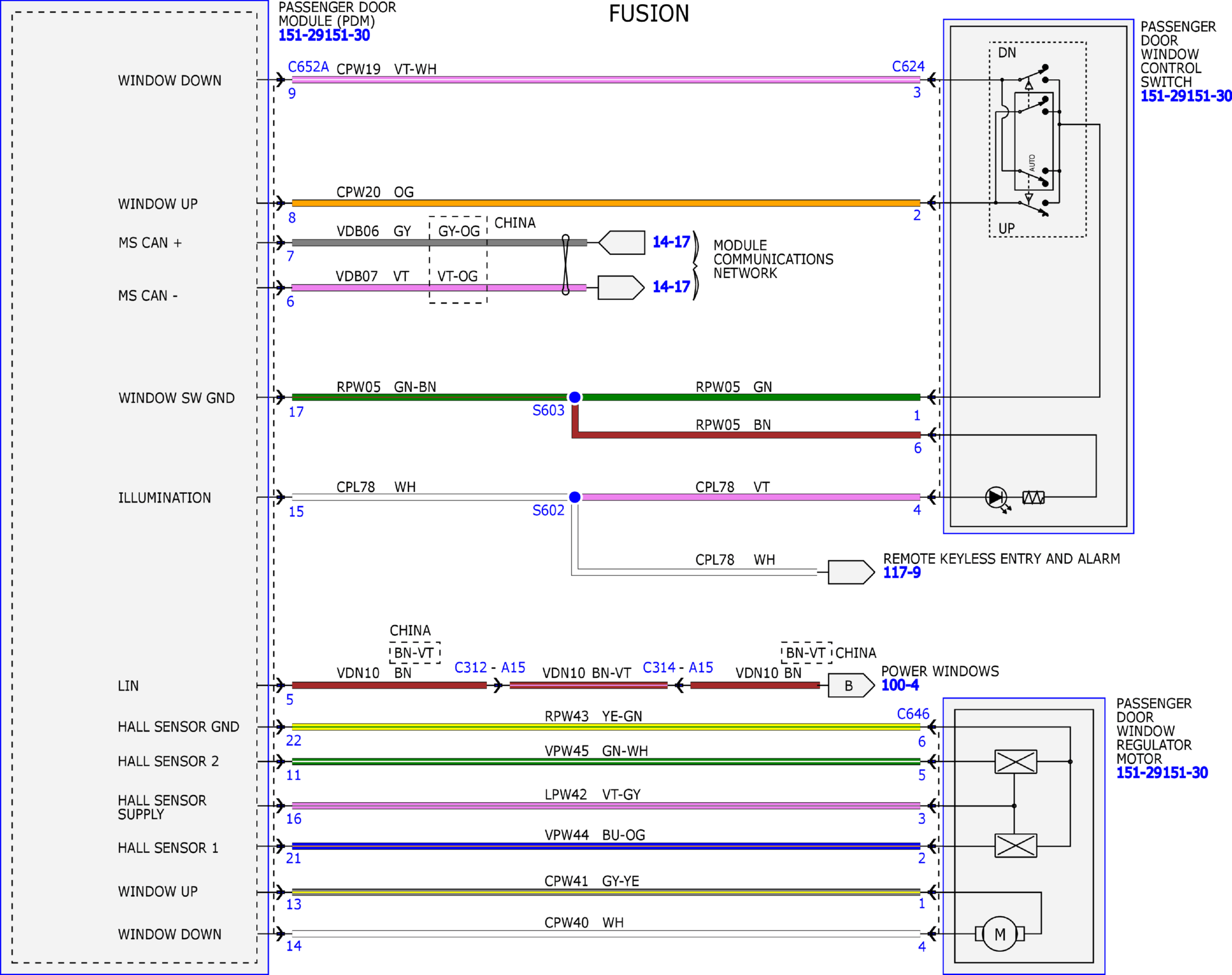Open the 151-29151-30 link beside Regulator Motor
Image resolution: width=1232 pixels, height=975 pixels.
click(1162, 773)
